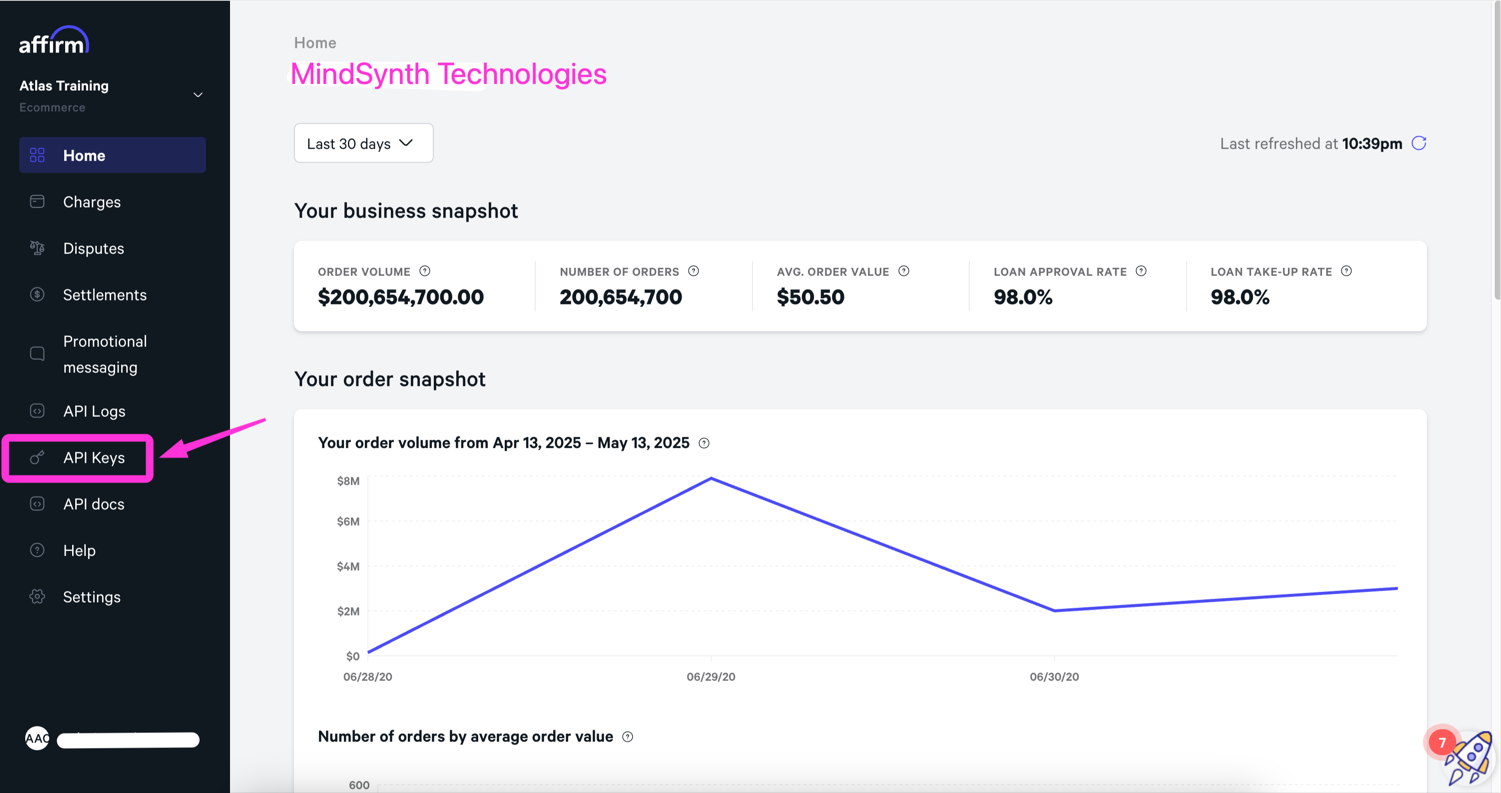Image resolution: width=1501 pixels, height=793 pixels.
Task: Click the MindSynth Technologies title
Action: click(448, 74)
